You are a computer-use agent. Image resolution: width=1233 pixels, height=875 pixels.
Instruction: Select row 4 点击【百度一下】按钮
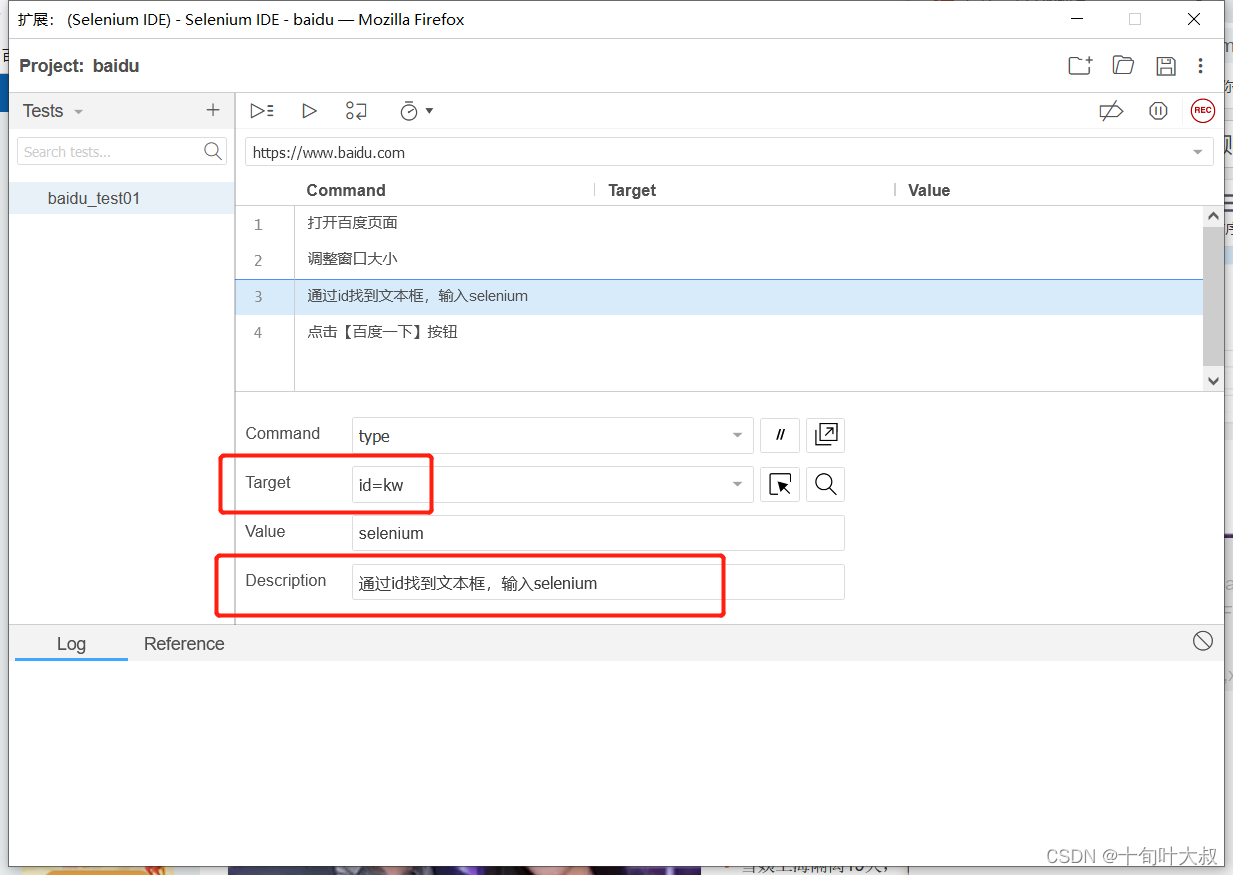point(719,332)
